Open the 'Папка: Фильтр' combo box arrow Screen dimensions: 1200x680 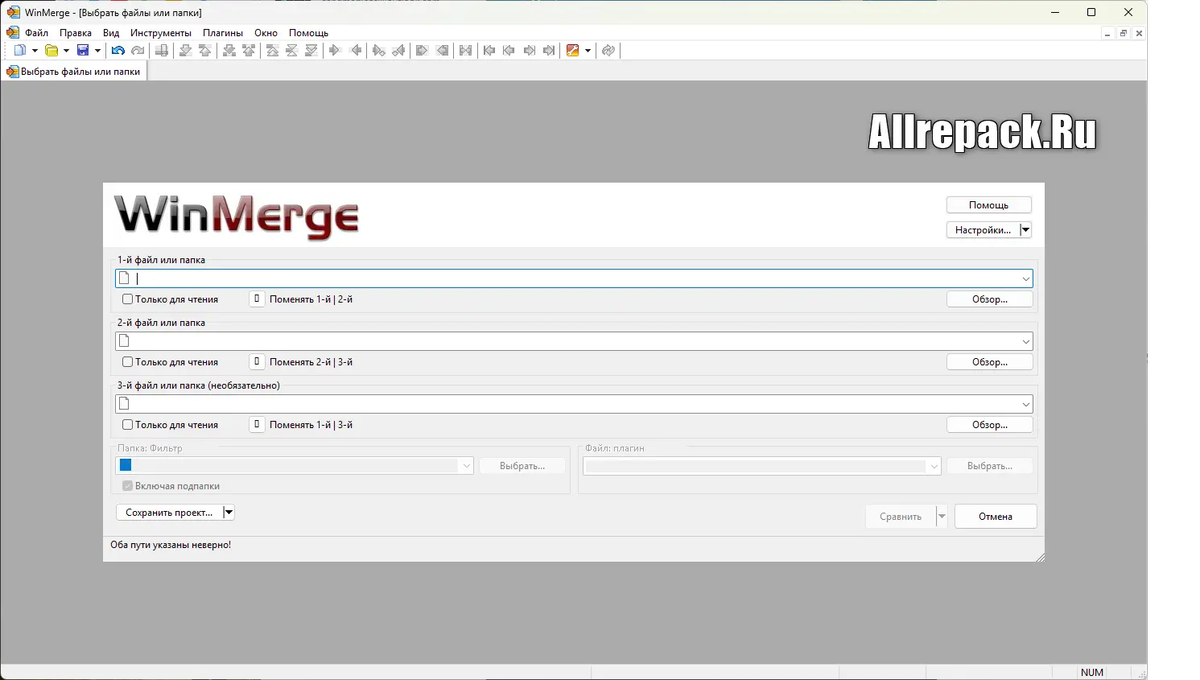[466, 466]
